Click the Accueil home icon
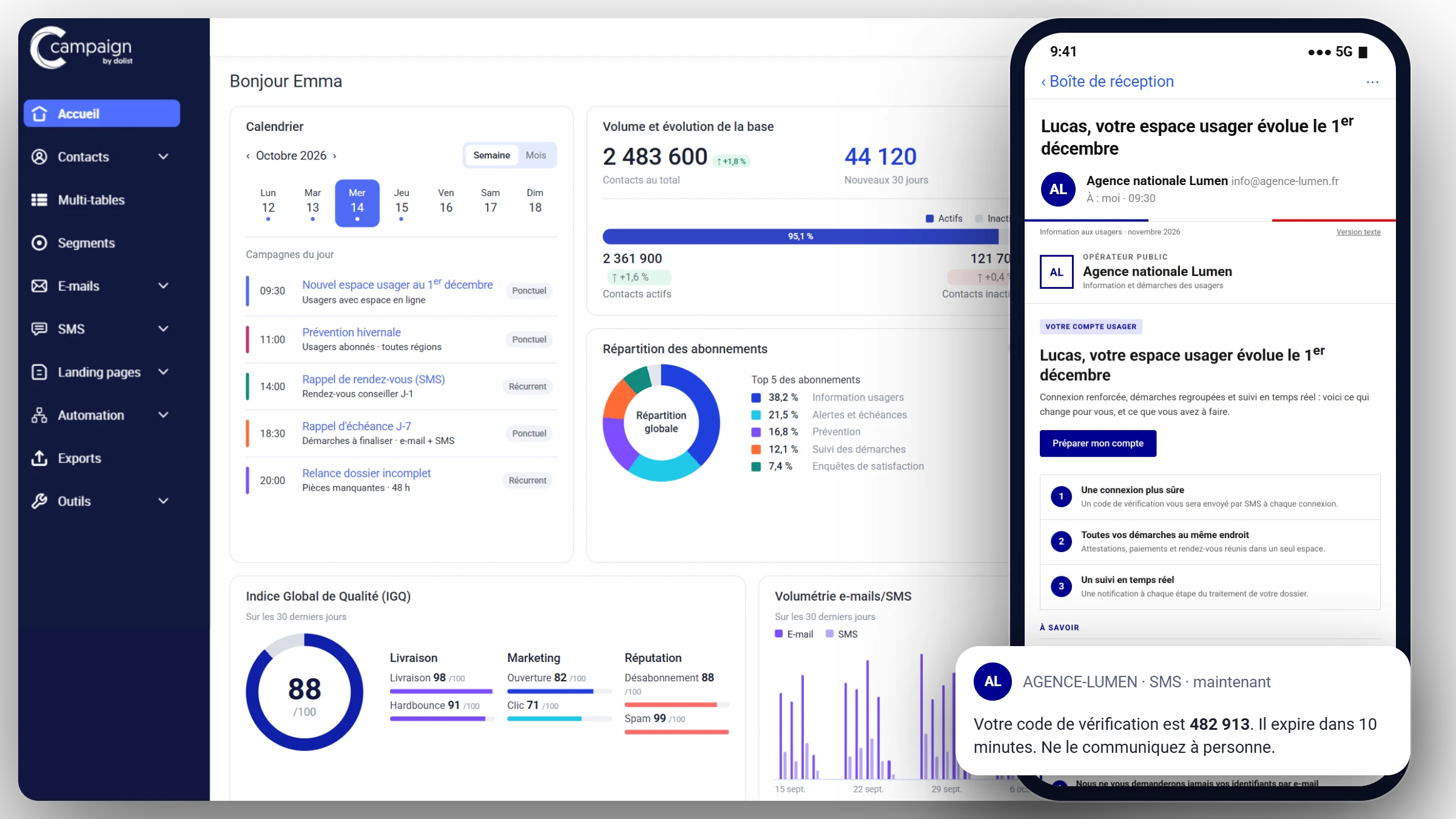This screenshot has height=819, width=1456. click(39, 113)
